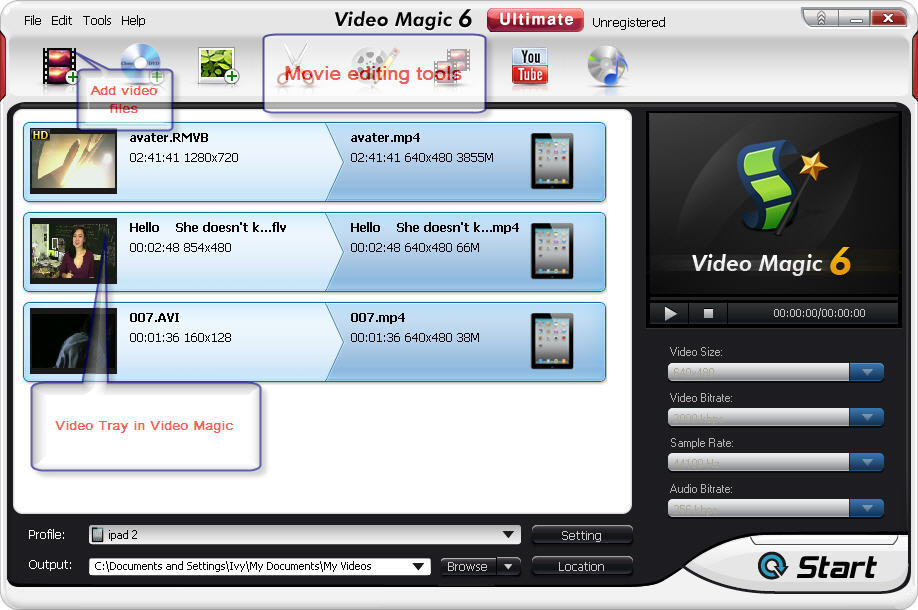Expand the arrow next to Browse
Viewport: 918px width, 610px height.
(508, 566)
